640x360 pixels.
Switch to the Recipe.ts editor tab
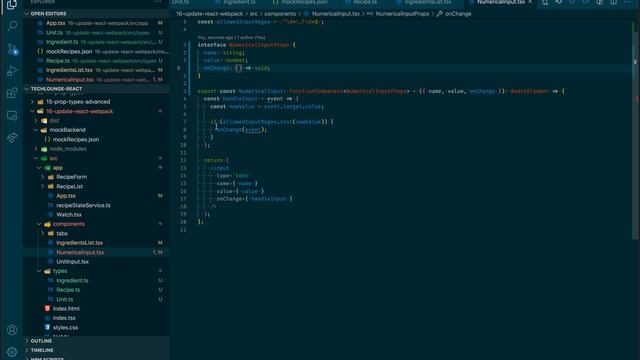(x=361, y=2)
